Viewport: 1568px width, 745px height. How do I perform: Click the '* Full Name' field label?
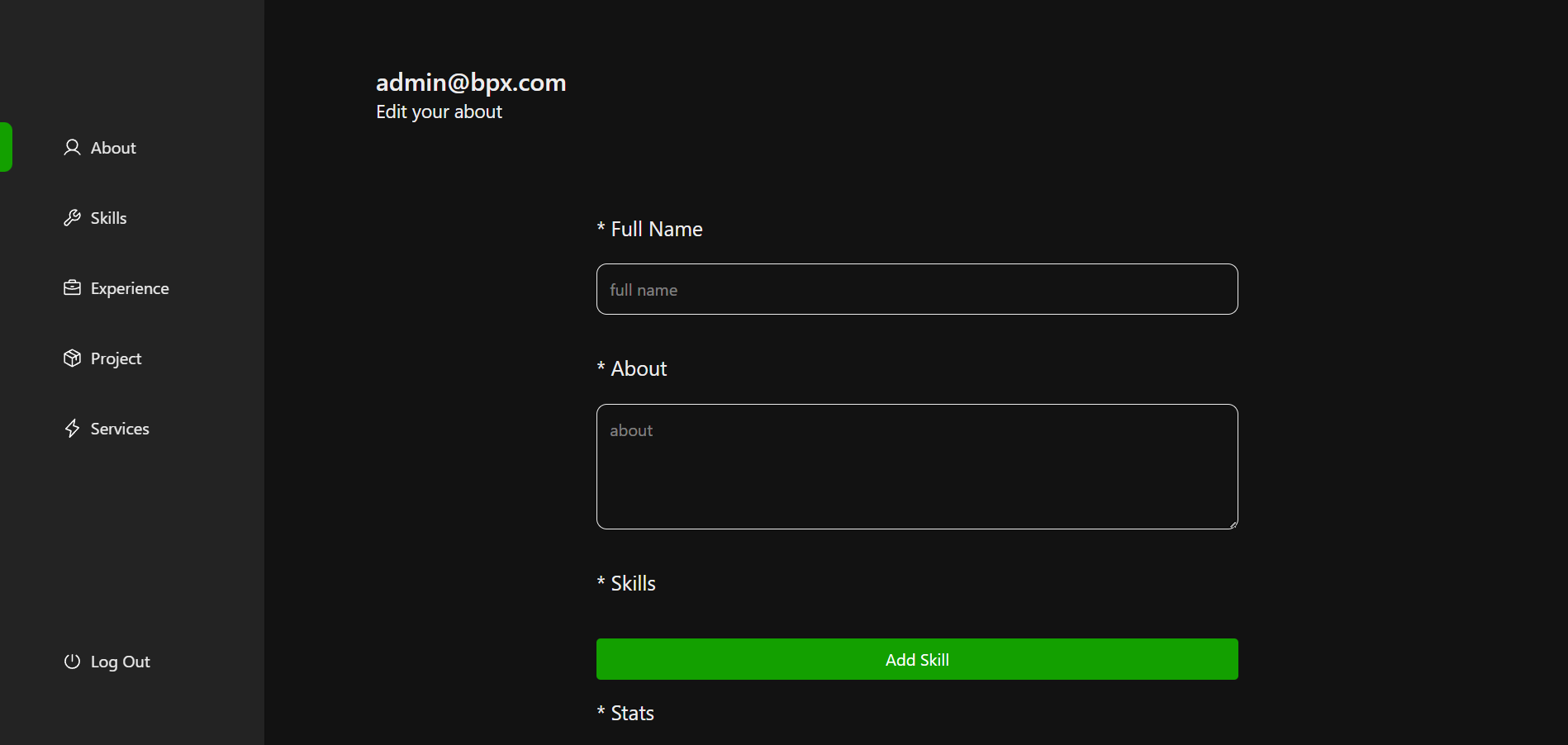[x=649, y=229]
